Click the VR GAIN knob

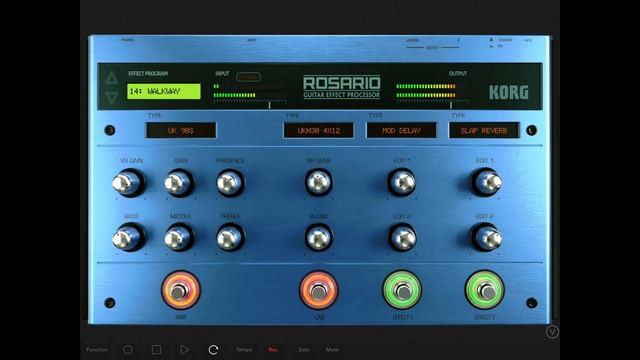tap(128, 183)
